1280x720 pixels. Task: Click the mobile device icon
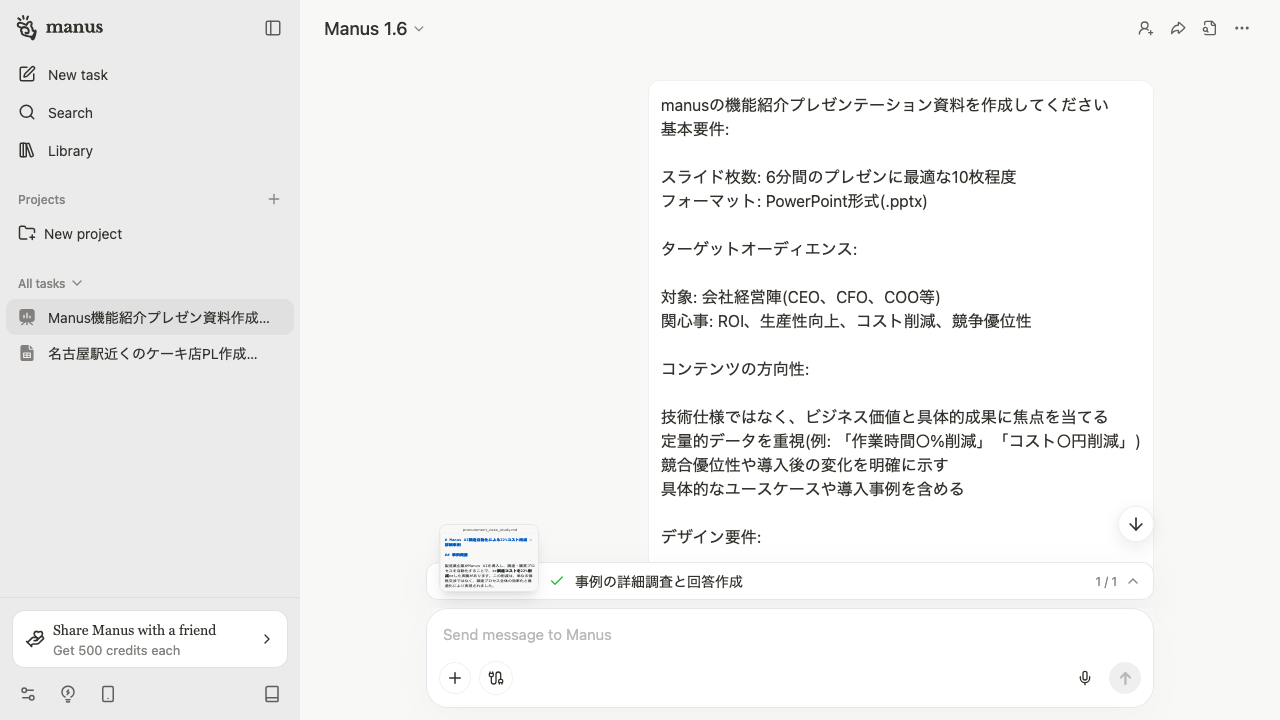tap(108, 694)
